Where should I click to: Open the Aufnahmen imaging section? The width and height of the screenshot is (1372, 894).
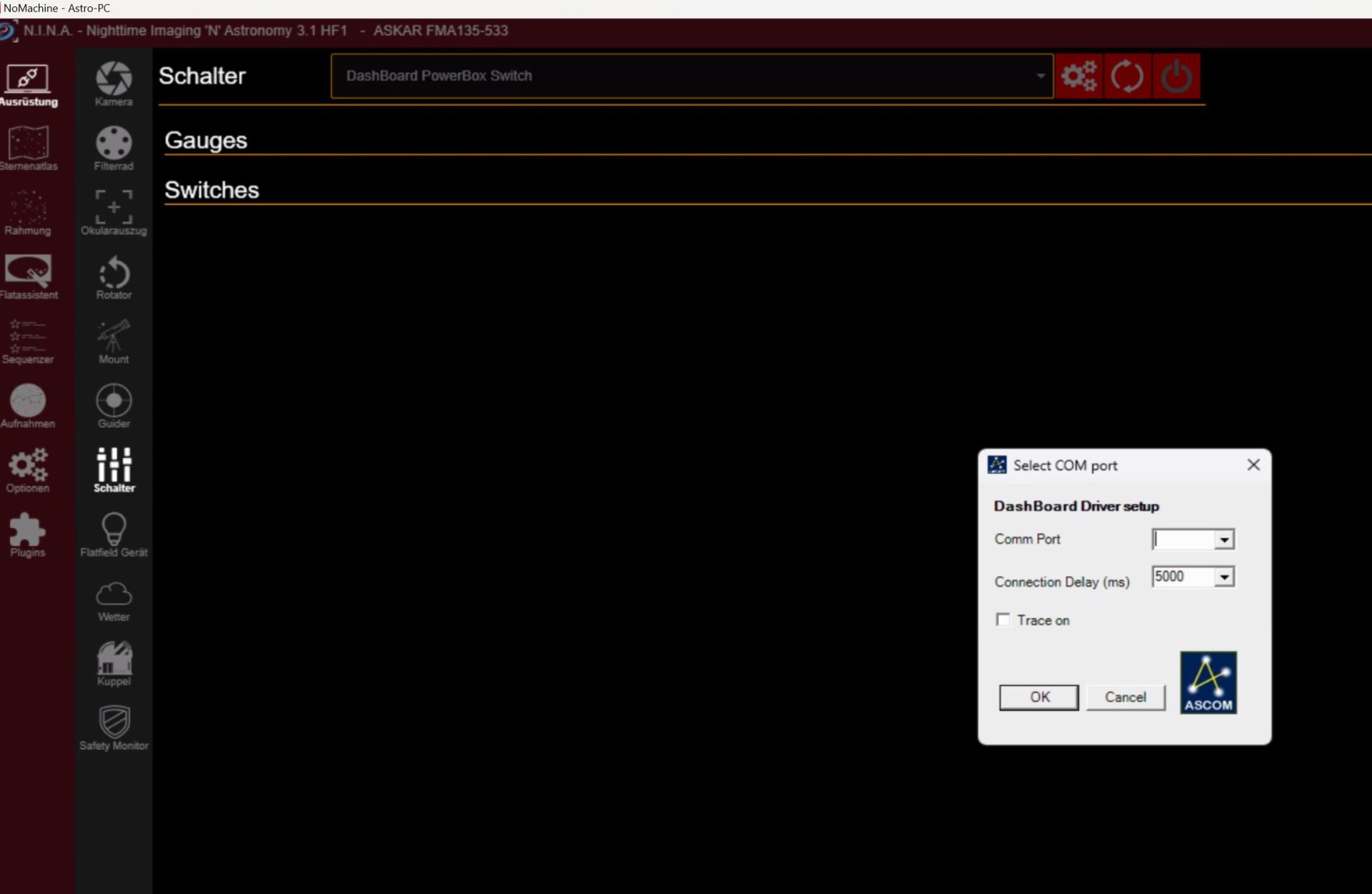click(x=28, y=406)
